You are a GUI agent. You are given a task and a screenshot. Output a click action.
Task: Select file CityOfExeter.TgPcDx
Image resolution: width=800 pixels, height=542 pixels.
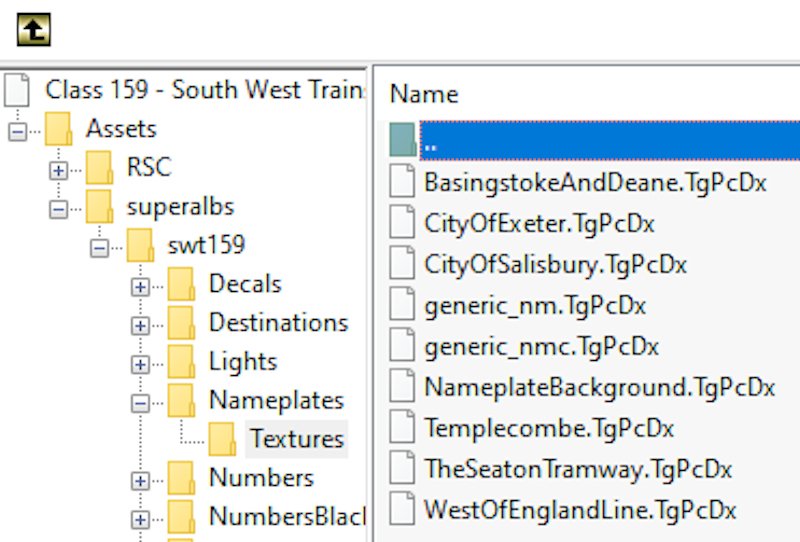[539, 224]
